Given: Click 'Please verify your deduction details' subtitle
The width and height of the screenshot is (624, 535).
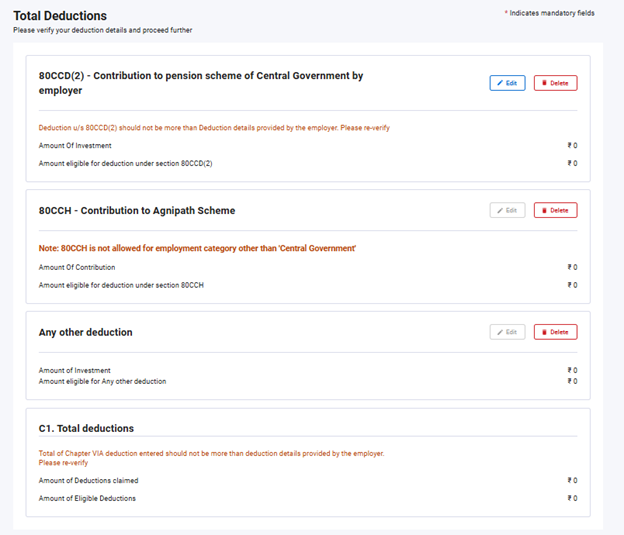Looking at the screenshot, I should click(103, 30).
